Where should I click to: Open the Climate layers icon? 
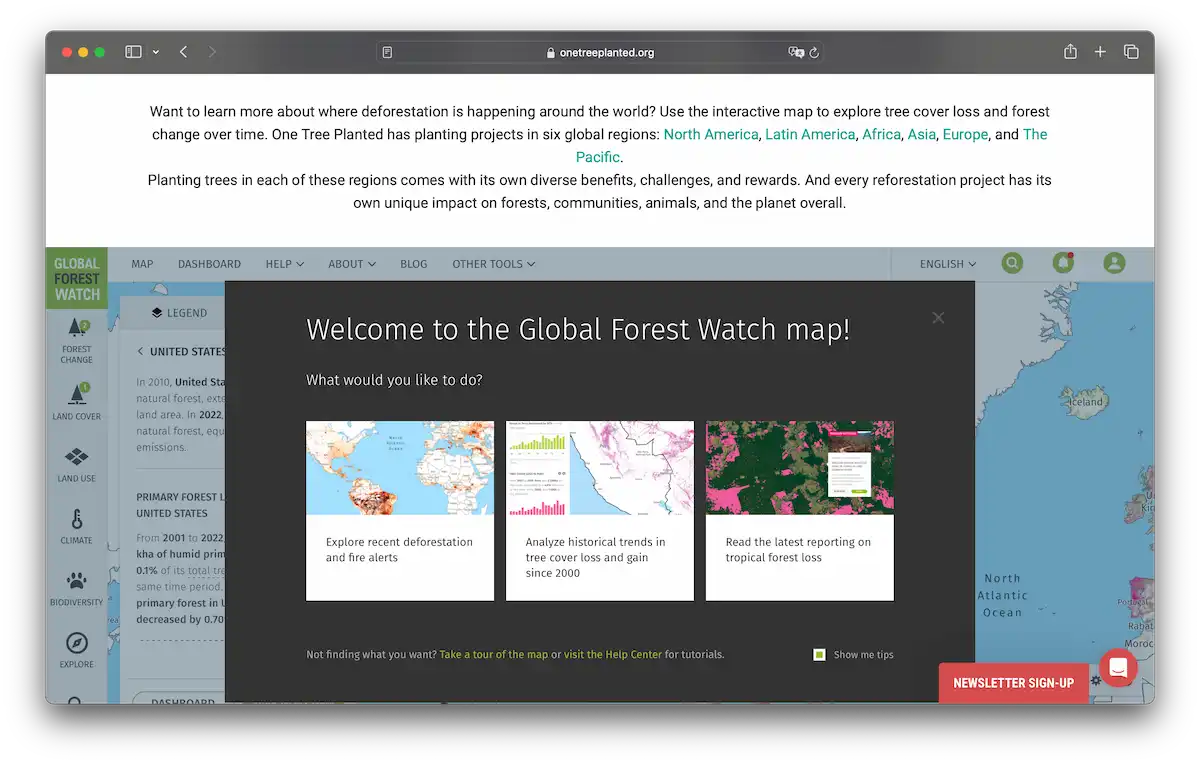76,523
